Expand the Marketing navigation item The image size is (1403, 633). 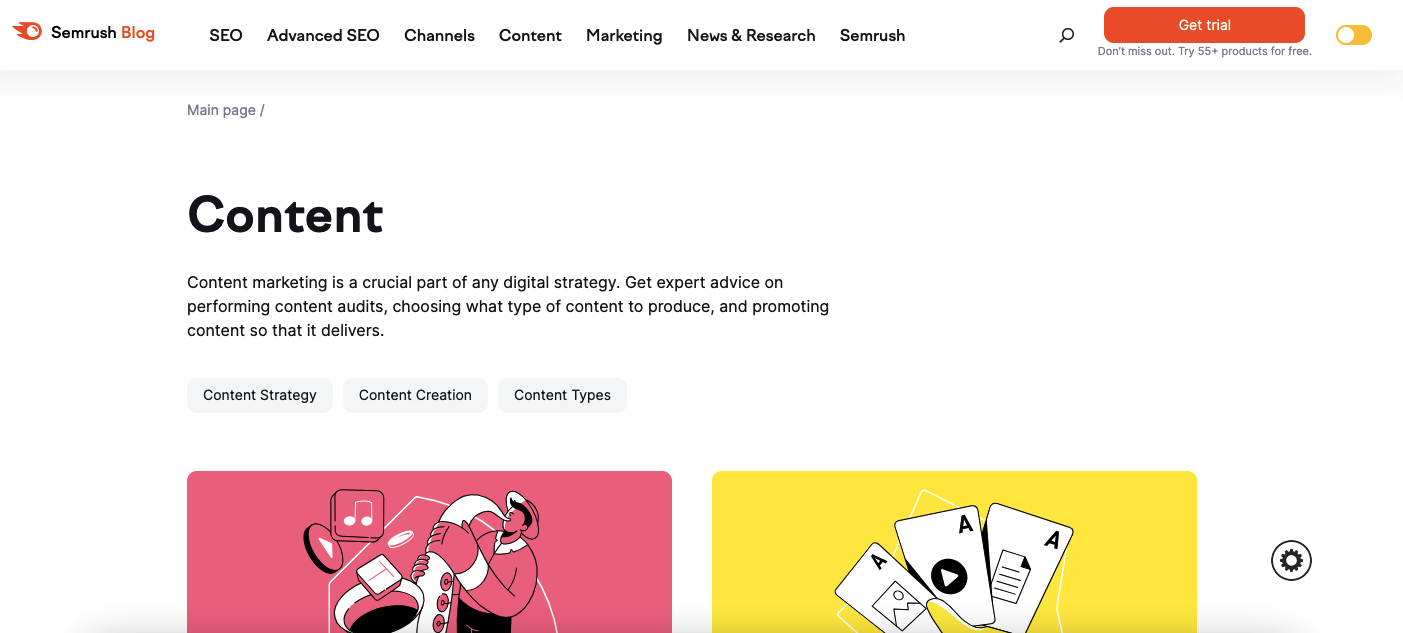tap(624, 35)
